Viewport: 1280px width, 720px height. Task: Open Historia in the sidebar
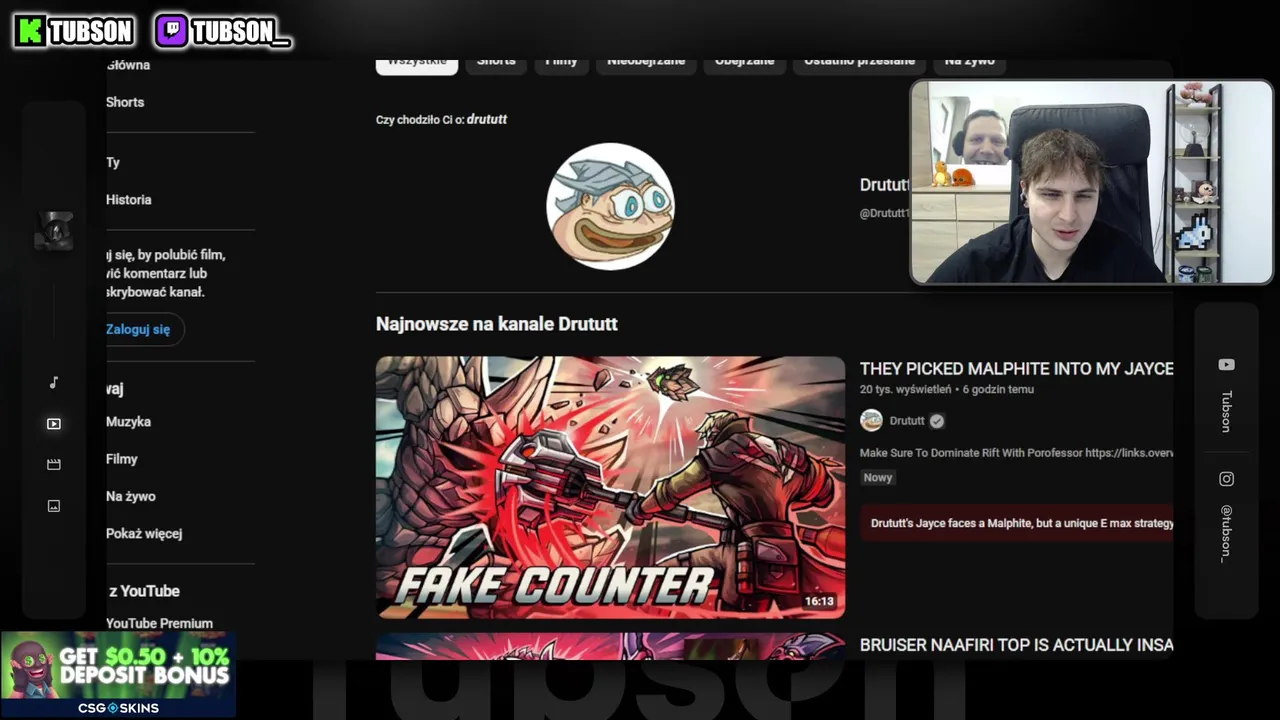tap(129, 200)
